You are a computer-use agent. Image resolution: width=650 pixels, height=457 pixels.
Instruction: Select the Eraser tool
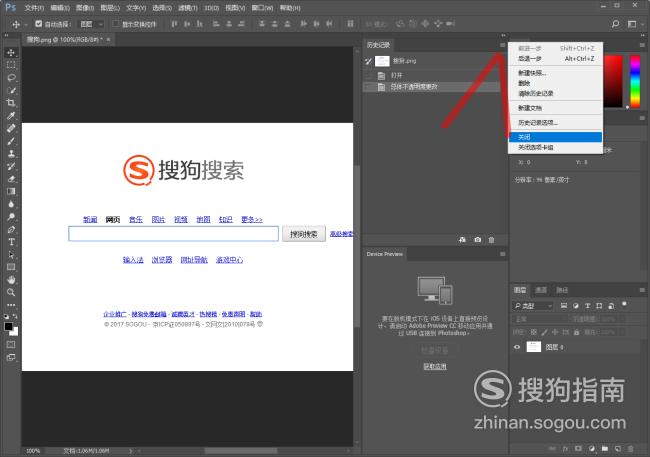tap(11, 179)
